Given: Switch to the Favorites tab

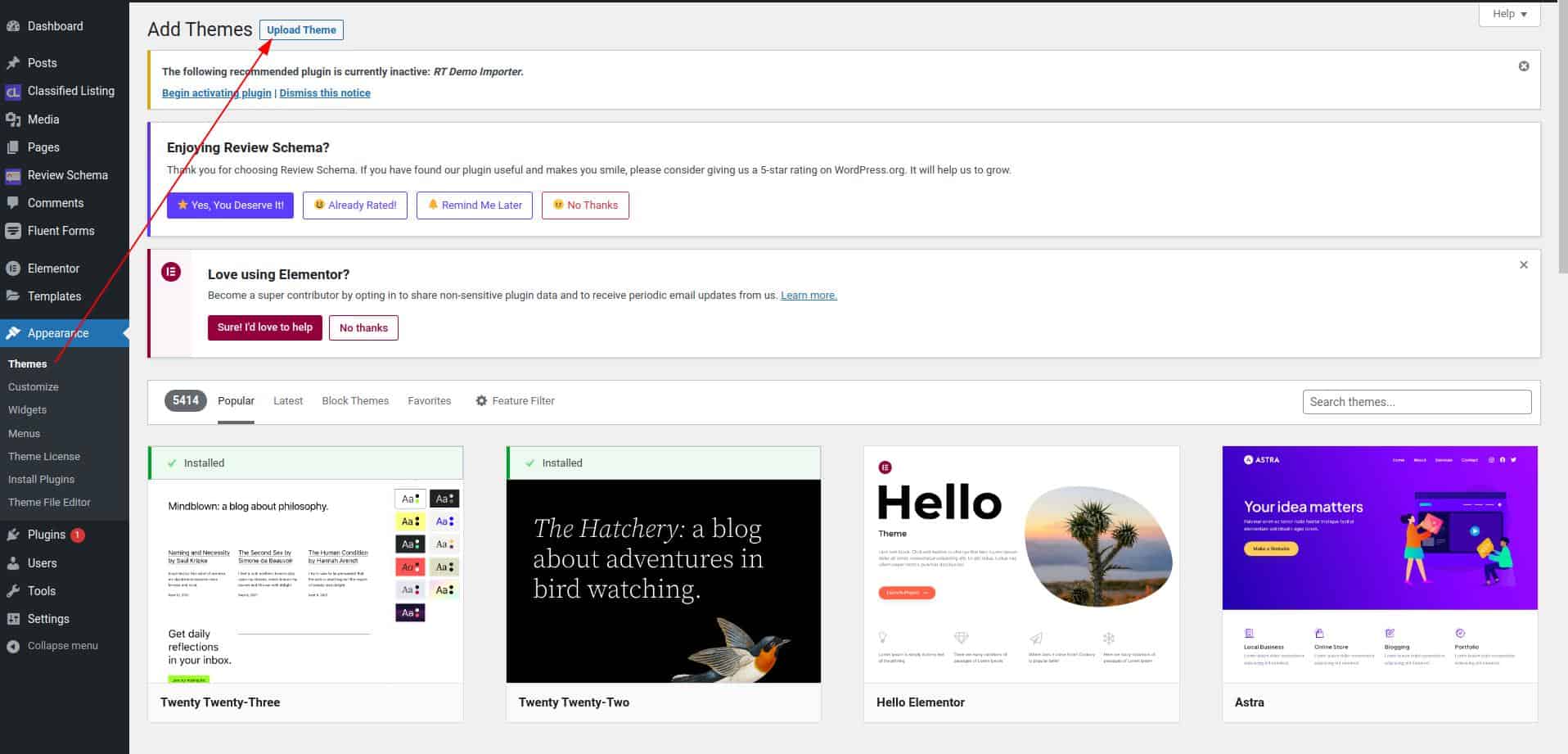Looking at the screenshot, I should (430, 401).
